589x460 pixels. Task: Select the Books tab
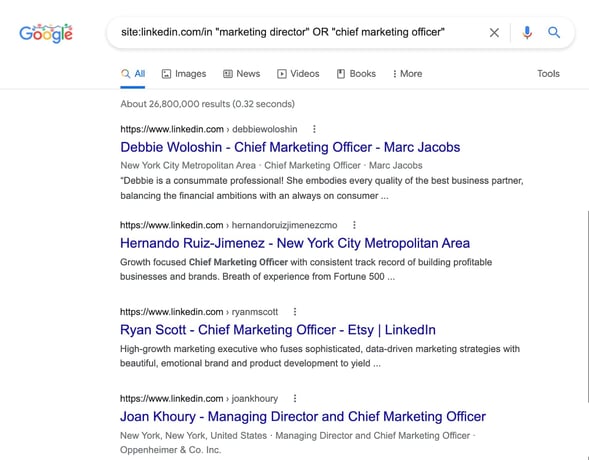click(356, 74)
